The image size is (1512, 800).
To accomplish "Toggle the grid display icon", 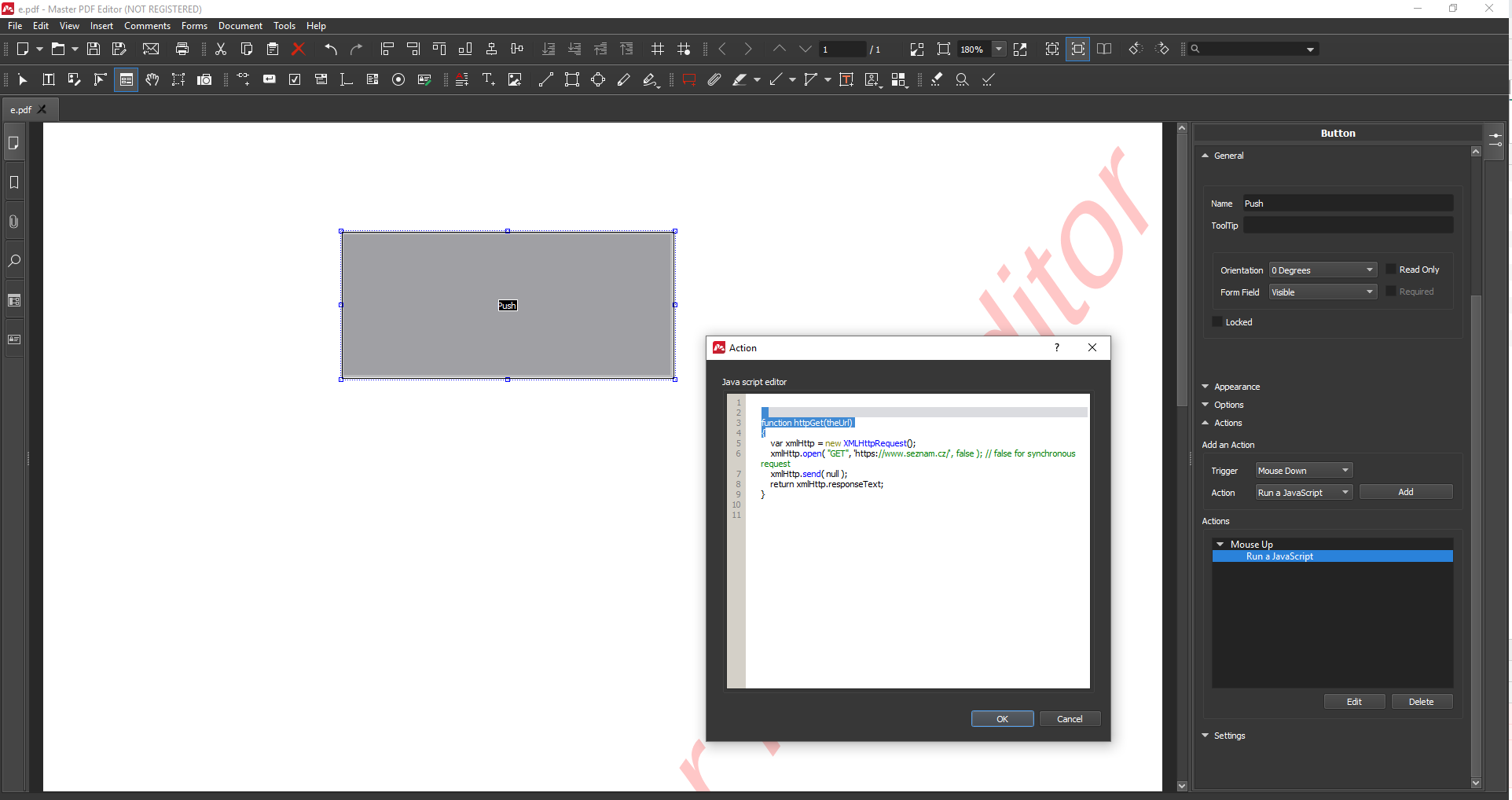I will pos(658,49).
